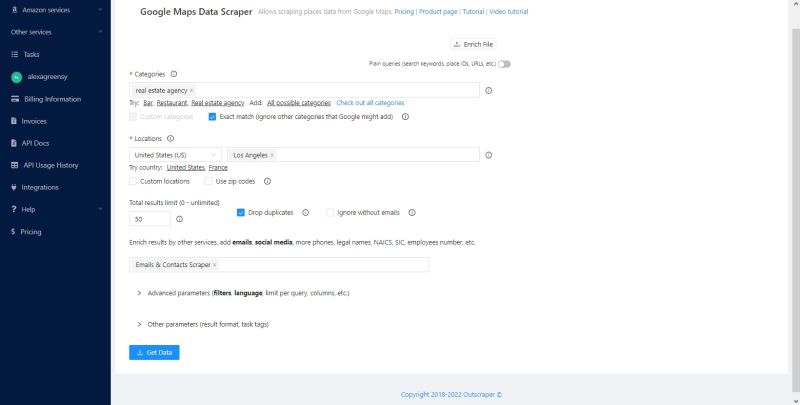Add All possible categories suggestion
800x405 pixels.
[x=298, y=103]
